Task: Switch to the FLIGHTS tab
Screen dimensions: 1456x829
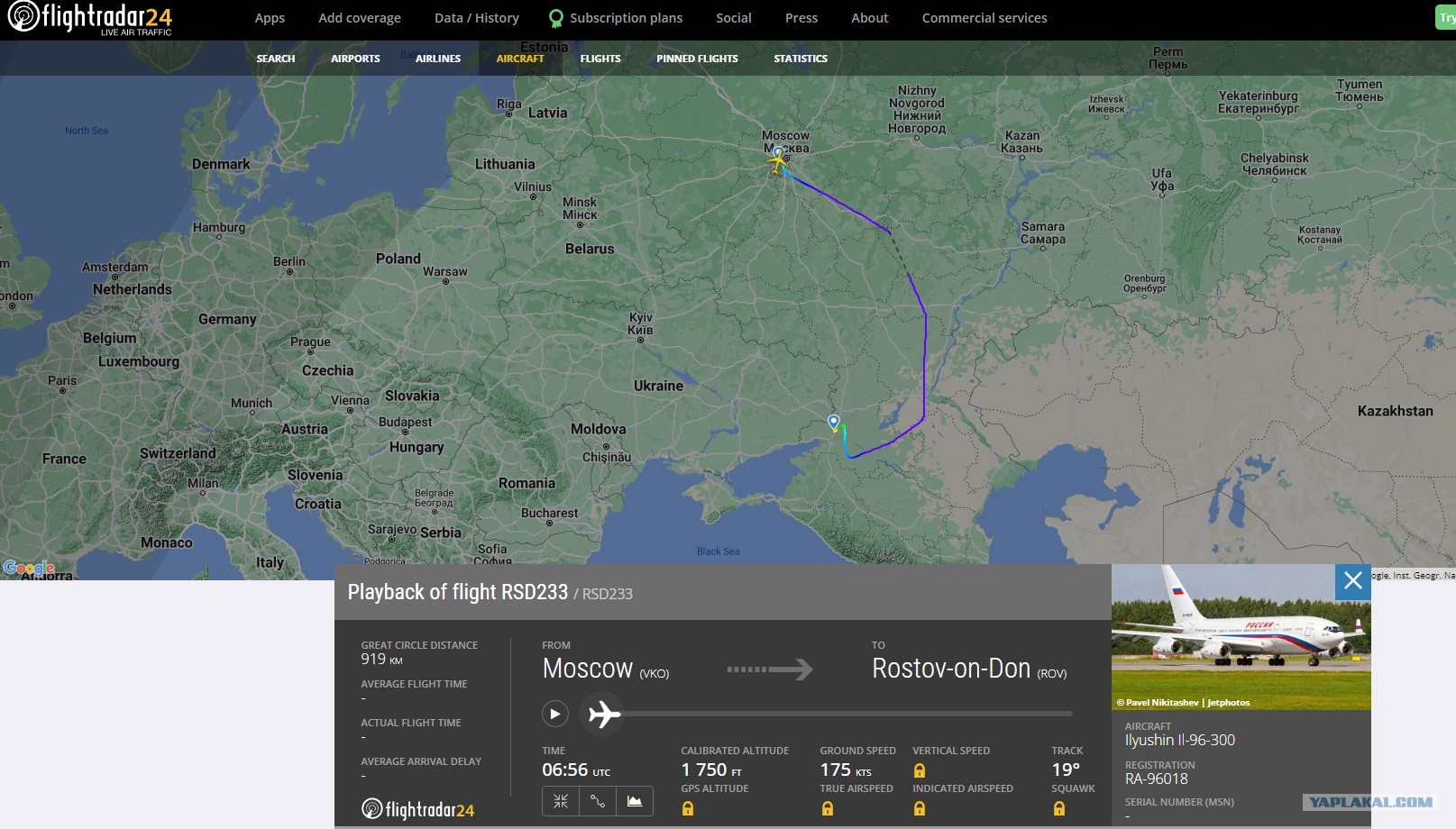Action: (x=600, y=59)
